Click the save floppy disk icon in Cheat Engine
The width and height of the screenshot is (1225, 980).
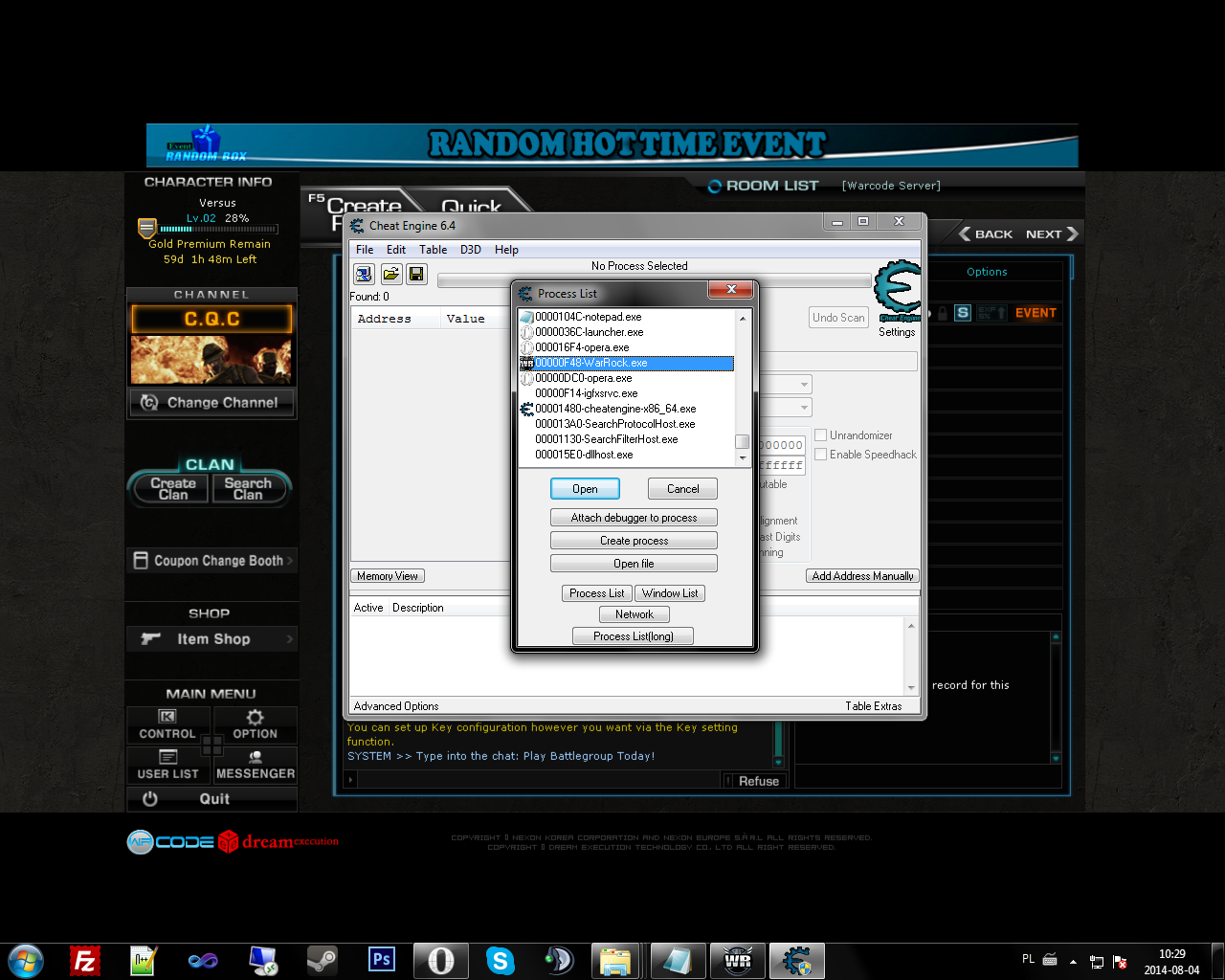(416, 275)
